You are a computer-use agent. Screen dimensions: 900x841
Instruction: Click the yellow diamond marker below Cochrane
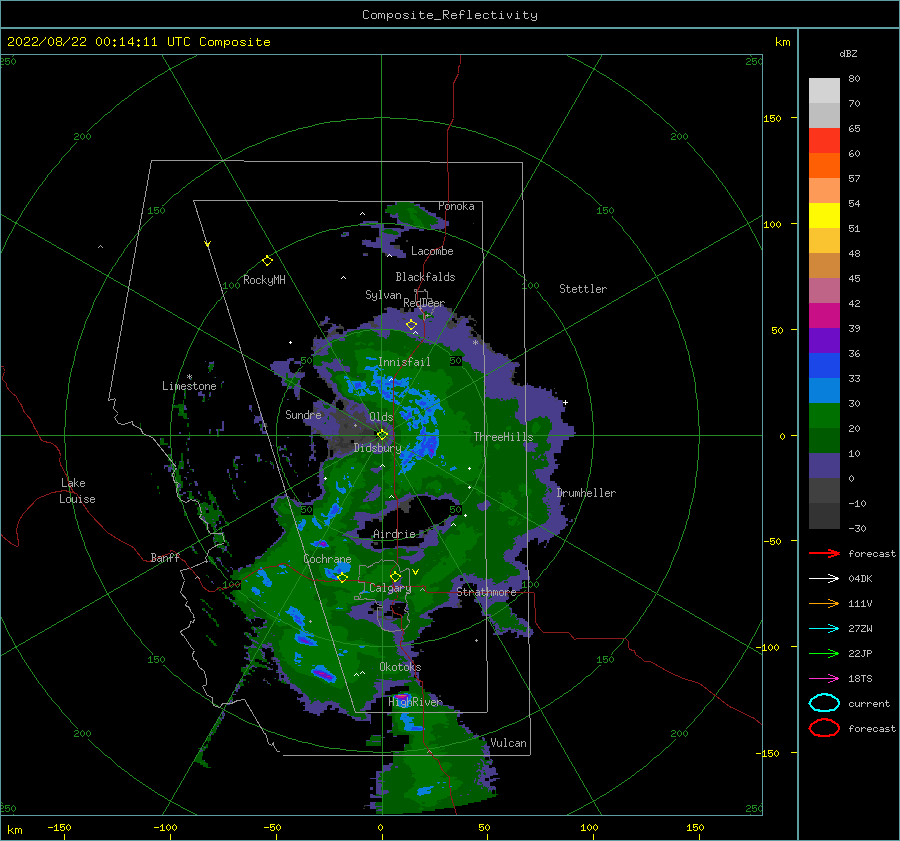(342, 578)
